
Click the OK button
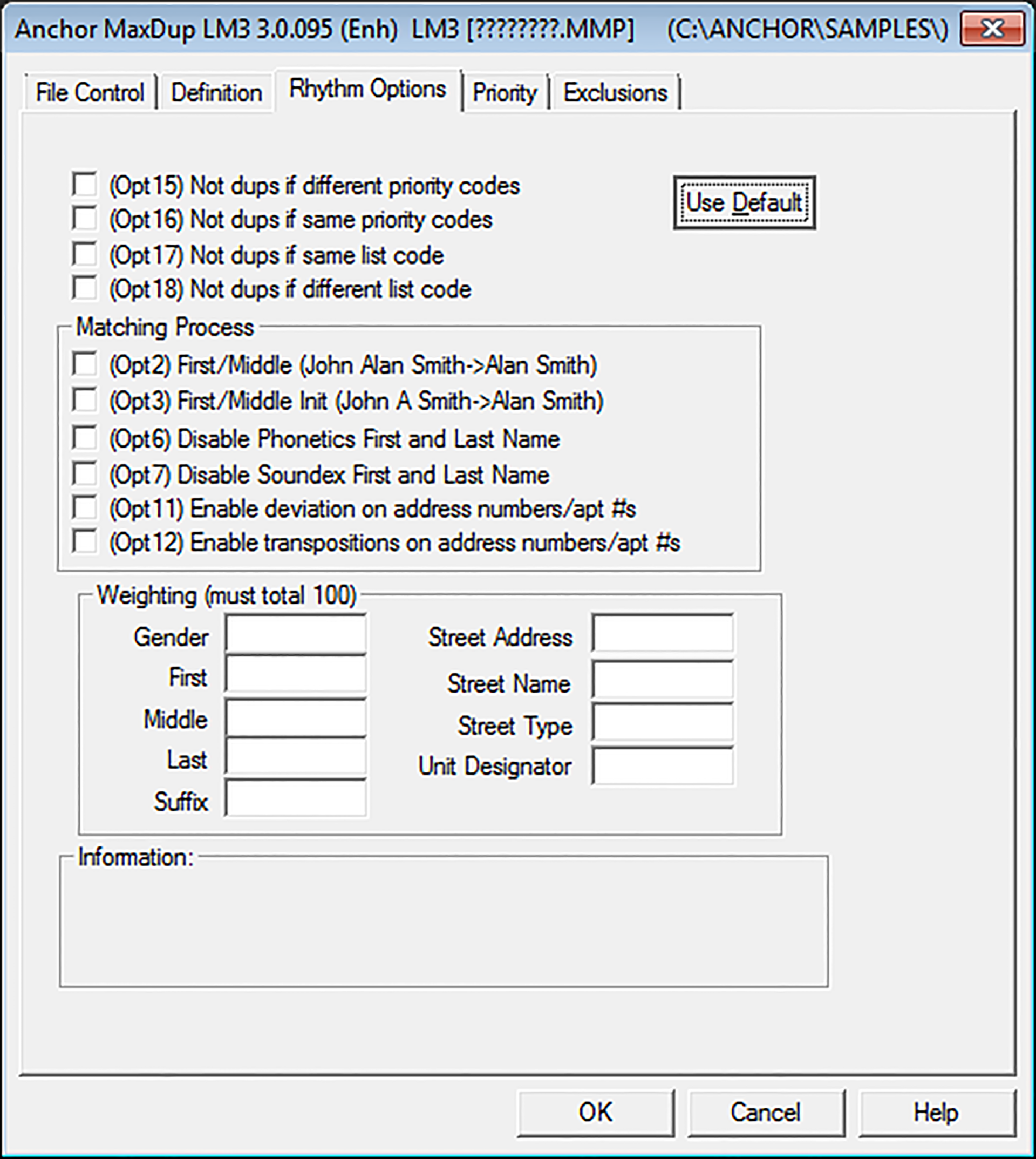tap(595, 1111)
